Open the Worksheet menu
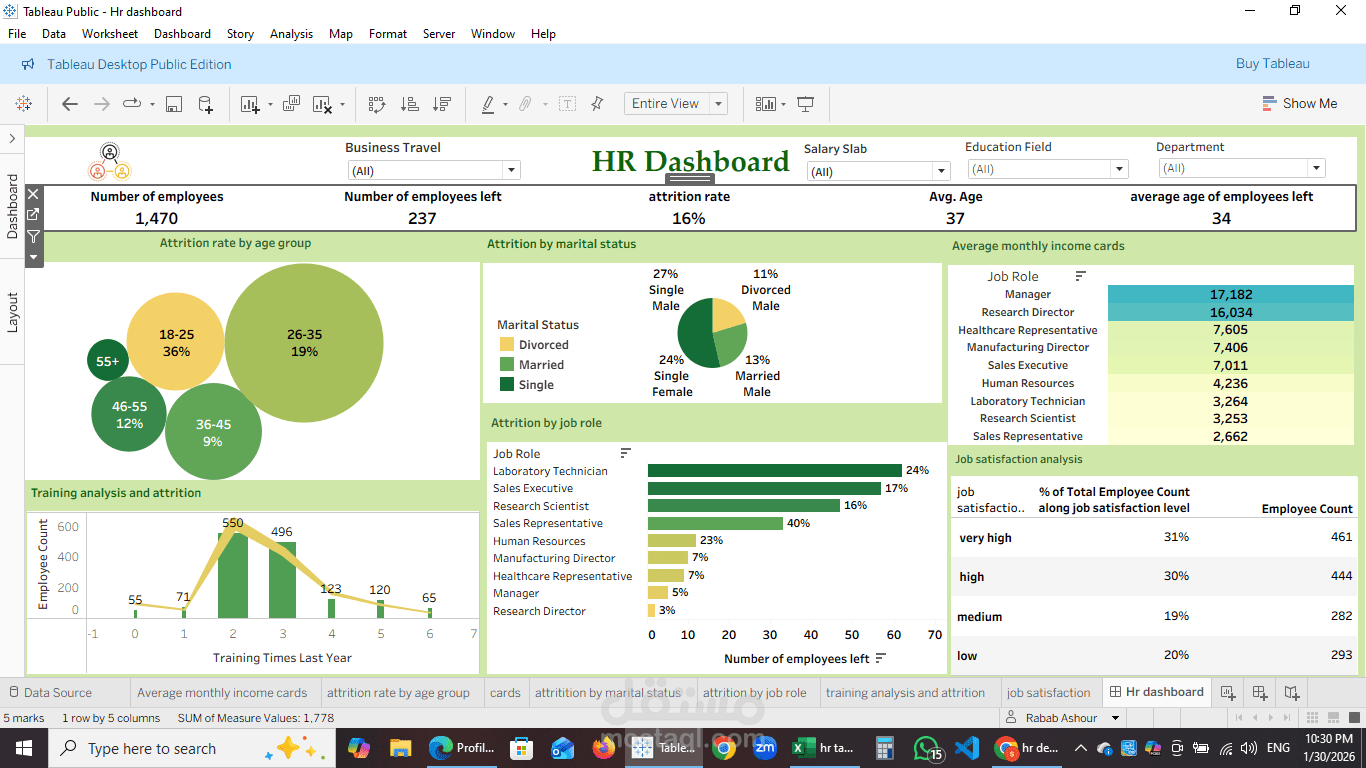The width and height of the screenshot is (1366, 768). [110, 34]
